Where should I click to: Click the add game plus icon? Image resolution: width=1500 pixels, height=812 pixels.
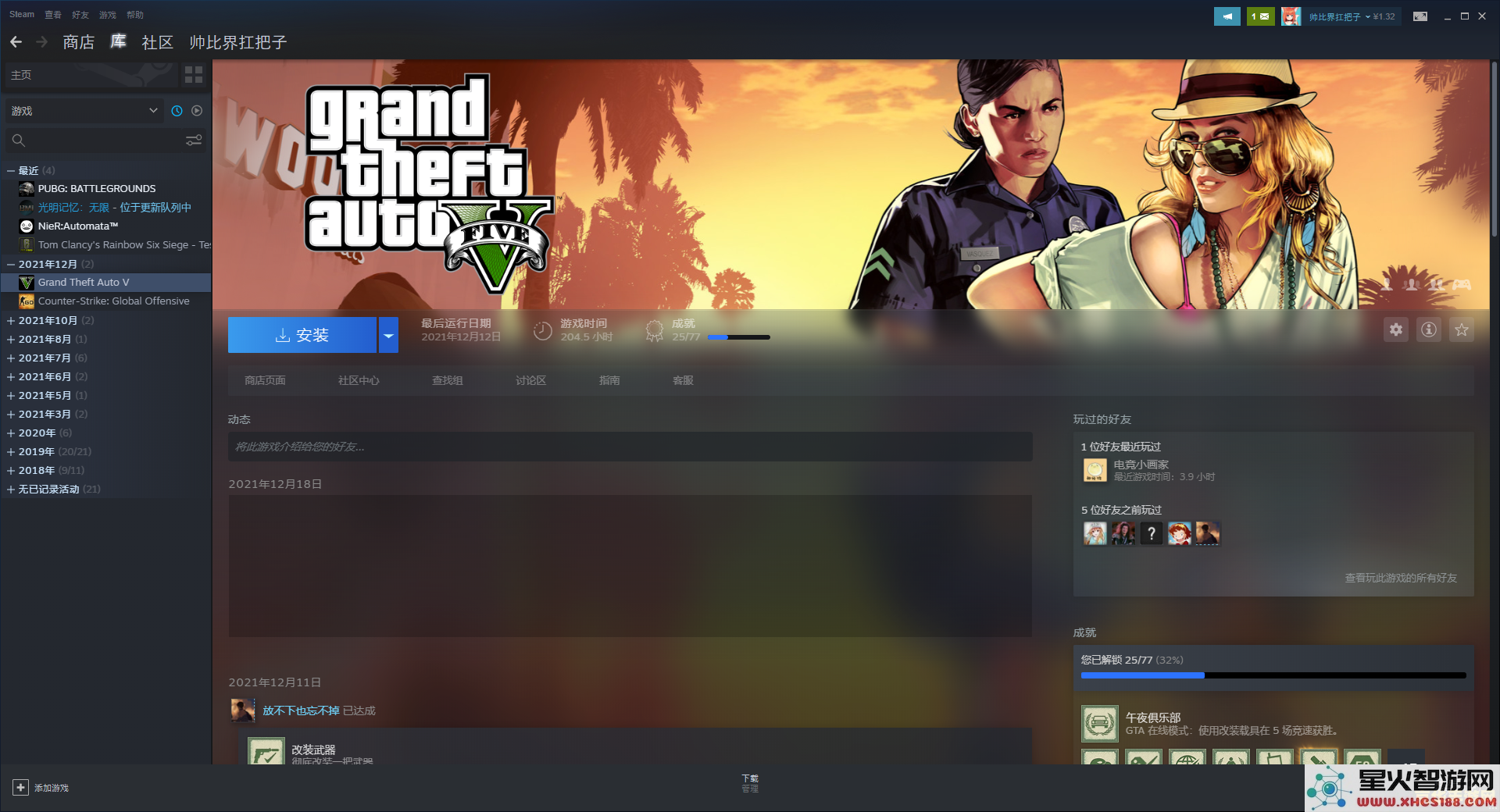point(20,788)
